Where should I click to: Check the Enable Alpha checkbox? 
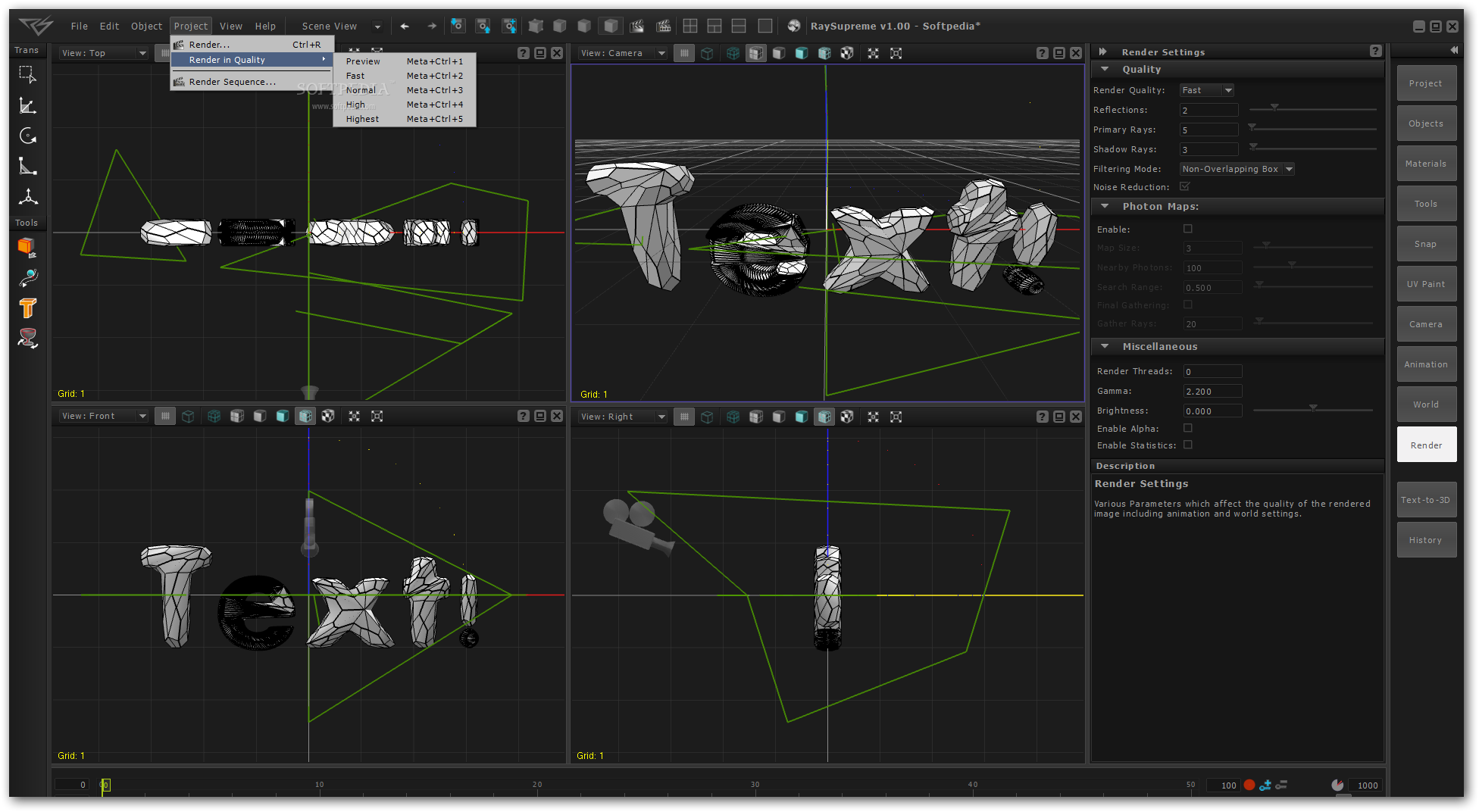pos(1187,428)
